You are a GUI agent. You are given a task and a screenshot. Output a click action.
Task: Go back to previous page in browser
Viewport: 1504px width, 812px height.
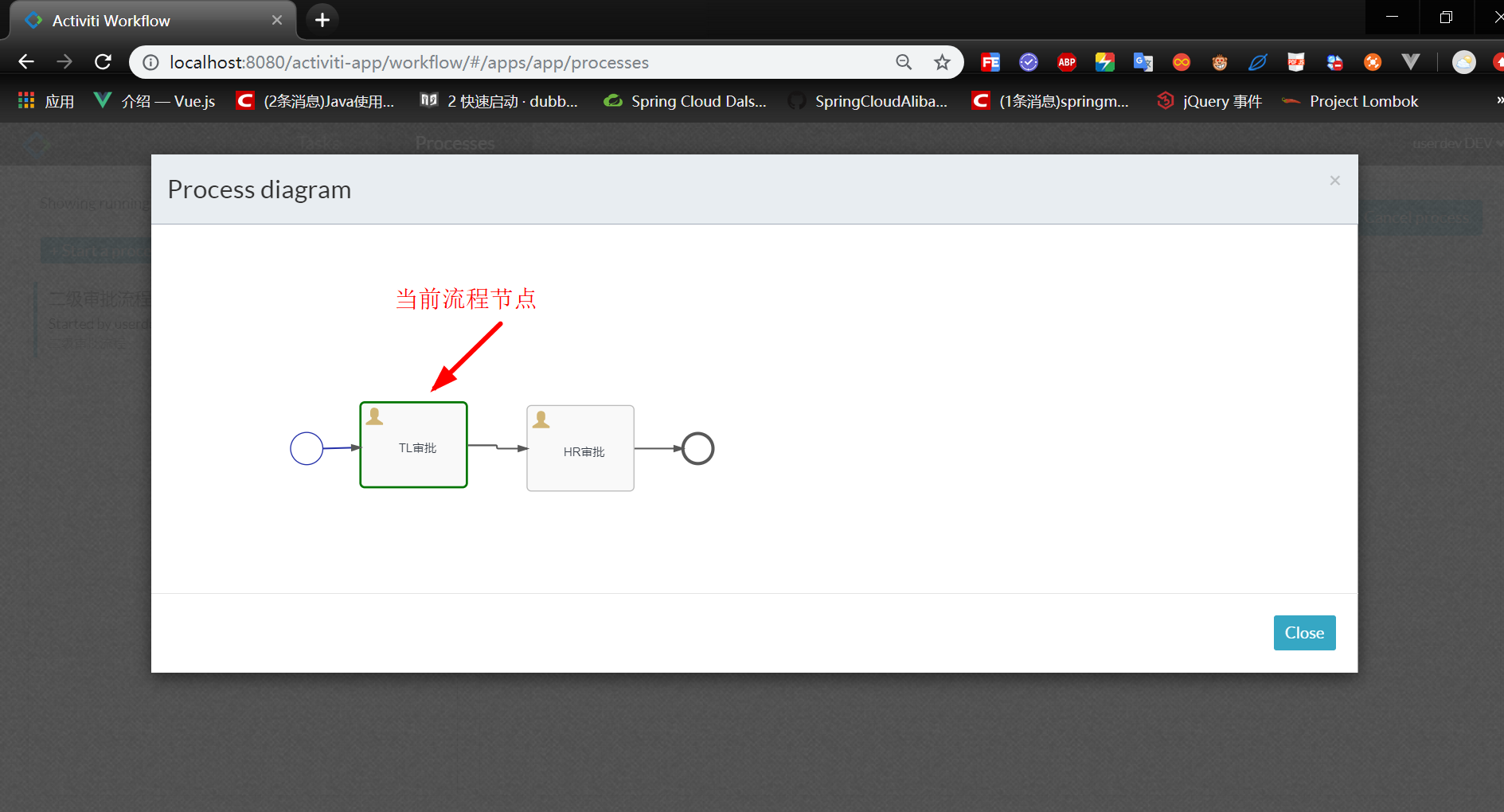[26, 62]
